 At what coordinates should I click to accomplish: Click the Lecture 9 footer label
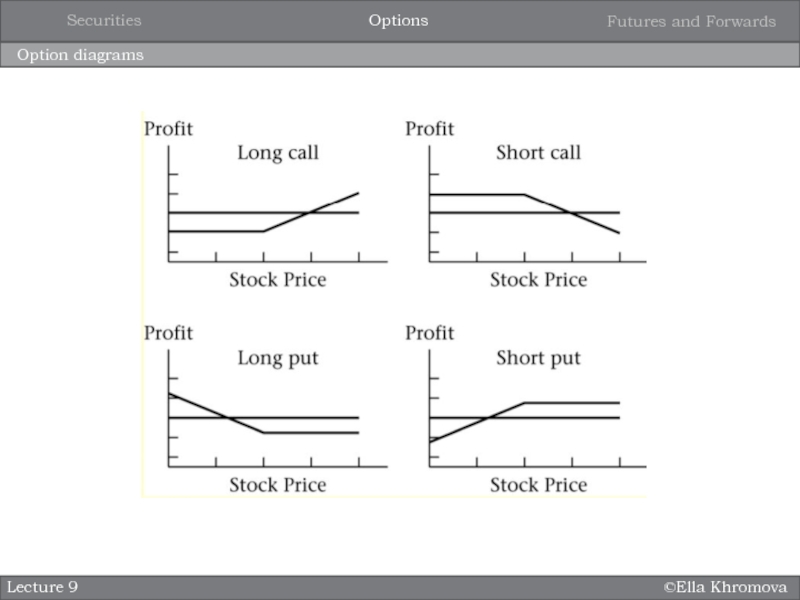click(x=43, y=587)
